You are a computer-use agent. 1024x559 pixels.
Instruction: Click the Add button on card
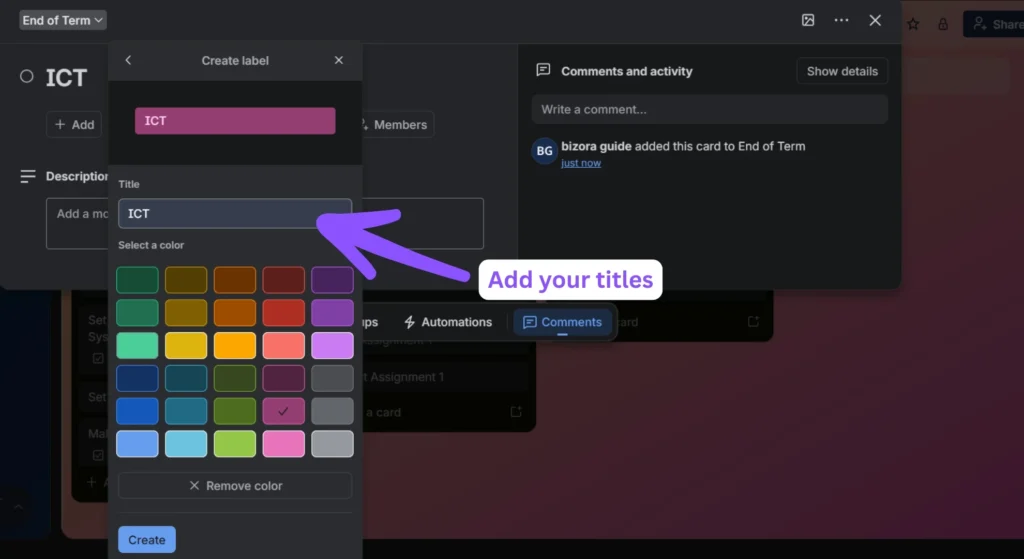[74, 124]
